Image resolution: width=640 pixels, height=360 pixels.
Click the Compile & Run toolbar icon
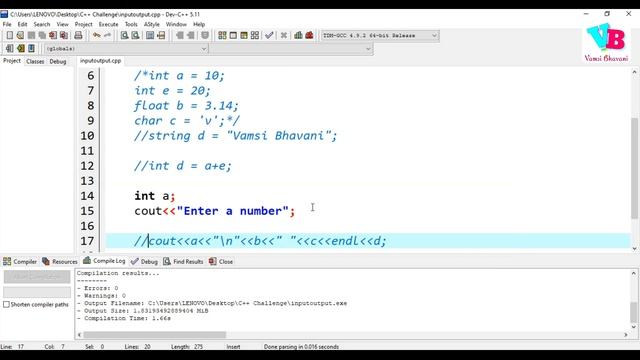(244, 36)
